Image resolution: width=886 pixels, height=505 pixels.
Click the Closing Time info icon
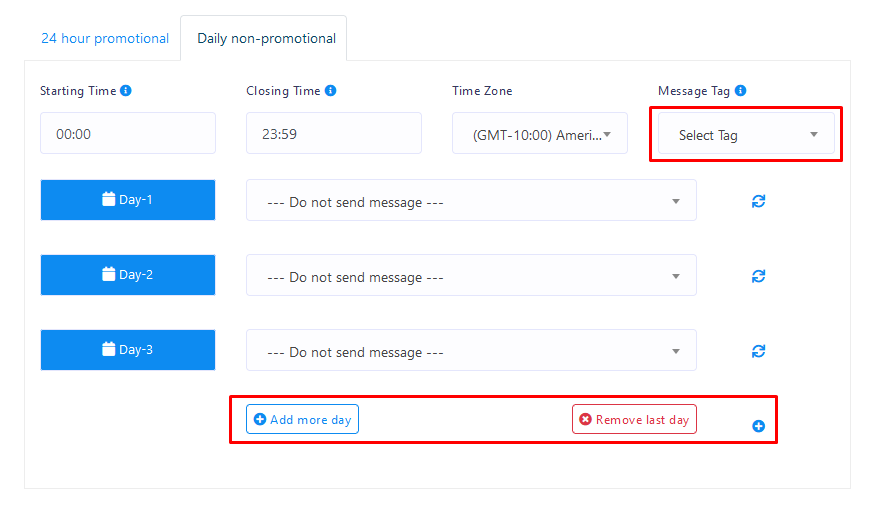pyautogui.click(x=331, y=91)
